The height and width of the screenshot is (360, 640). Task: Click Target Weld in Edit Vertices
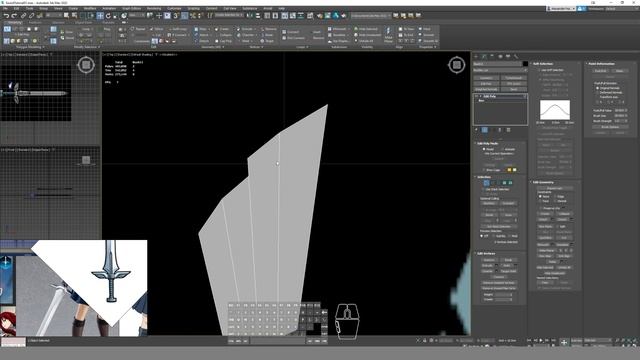(x=509, y=271)
